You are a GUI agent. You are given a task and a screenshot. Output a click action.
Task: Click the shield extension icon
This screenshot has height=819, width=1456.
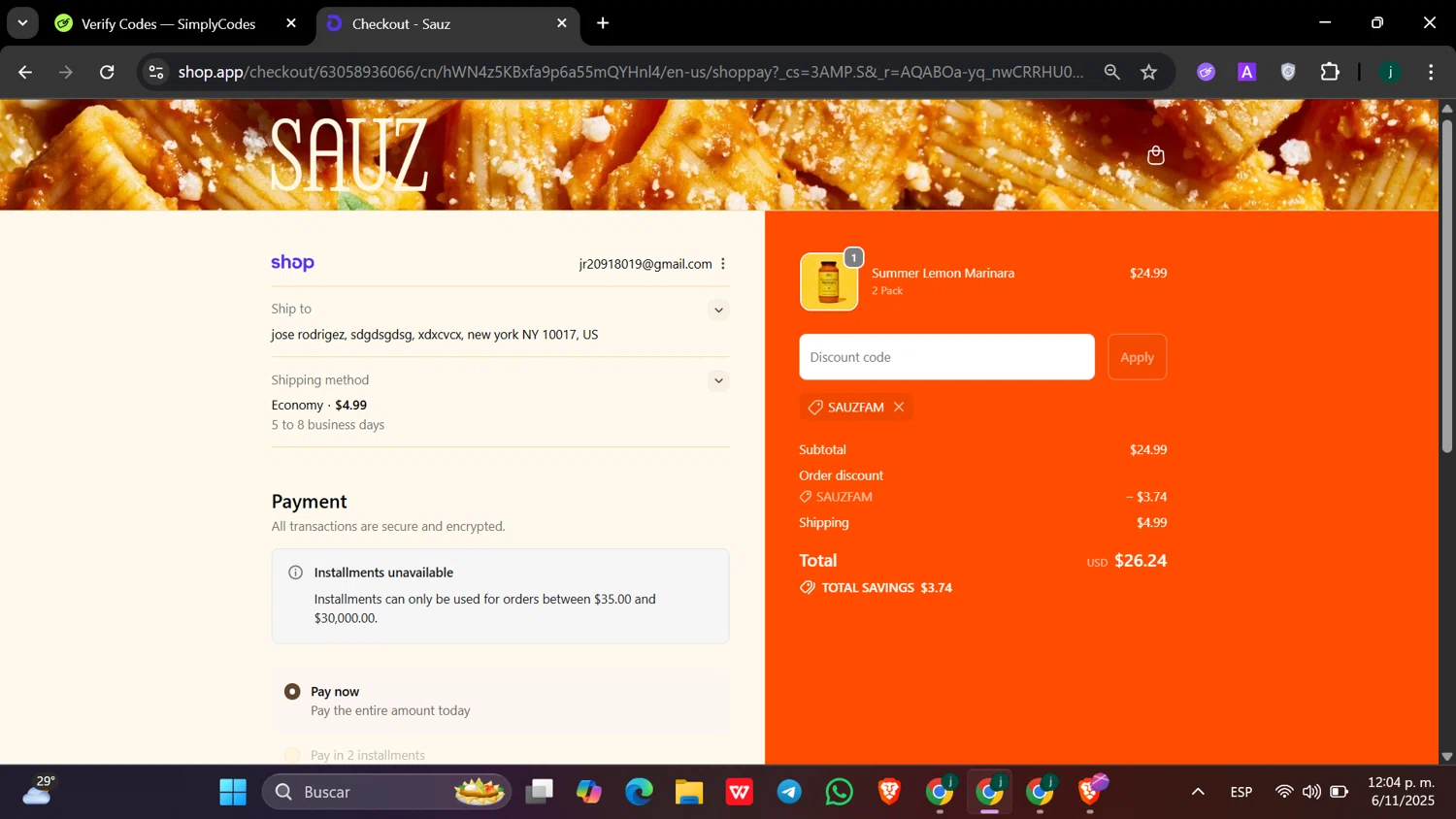coord(1288,72)
